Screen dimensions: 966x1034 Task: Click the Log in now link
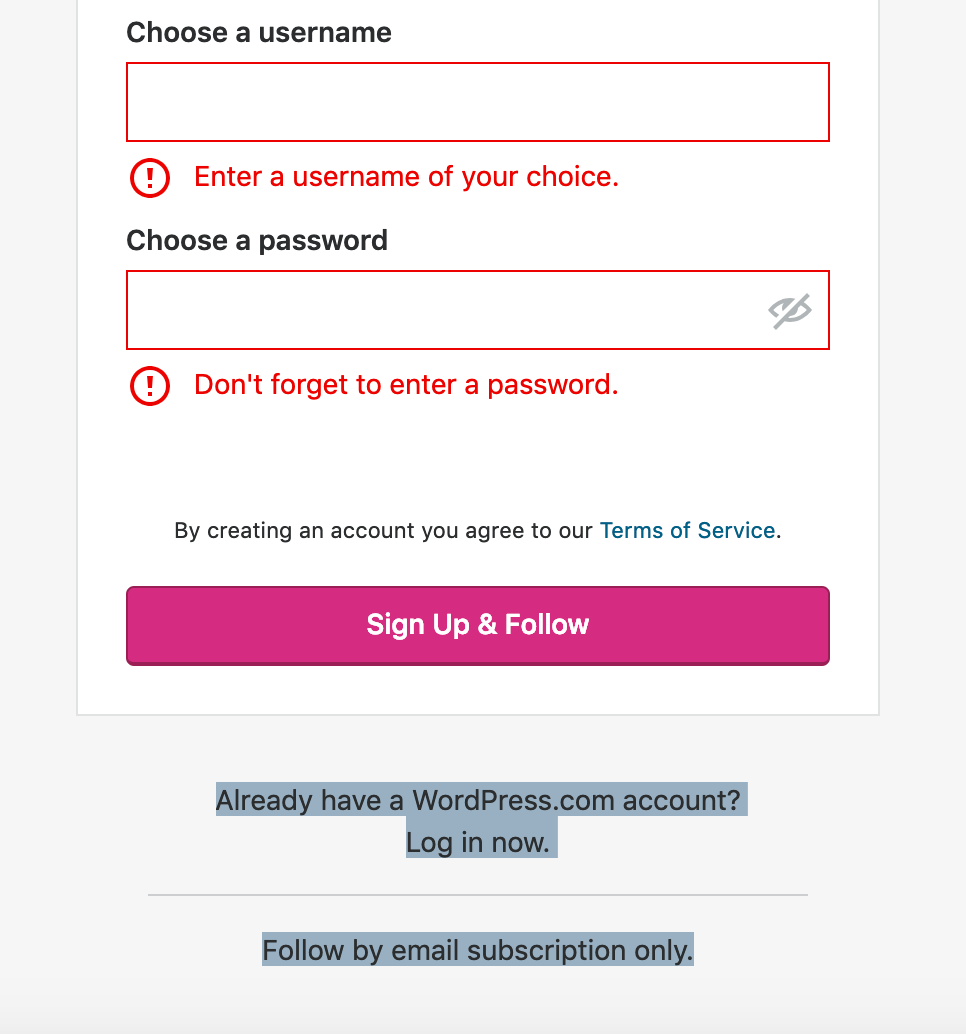478,843
